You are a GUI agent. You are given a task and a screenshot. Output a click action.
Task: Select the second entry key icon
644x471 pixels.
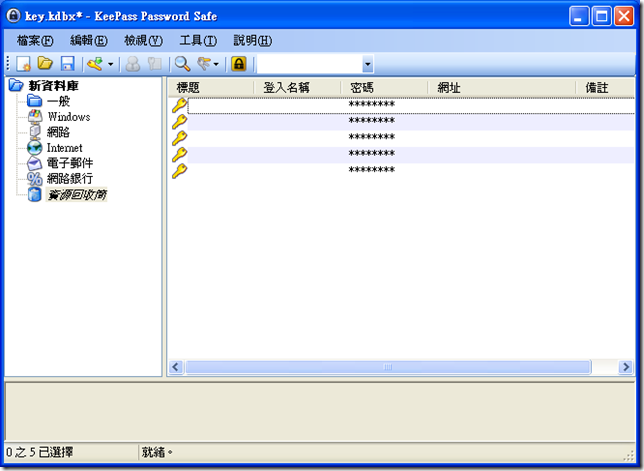[x=179, y=122]
